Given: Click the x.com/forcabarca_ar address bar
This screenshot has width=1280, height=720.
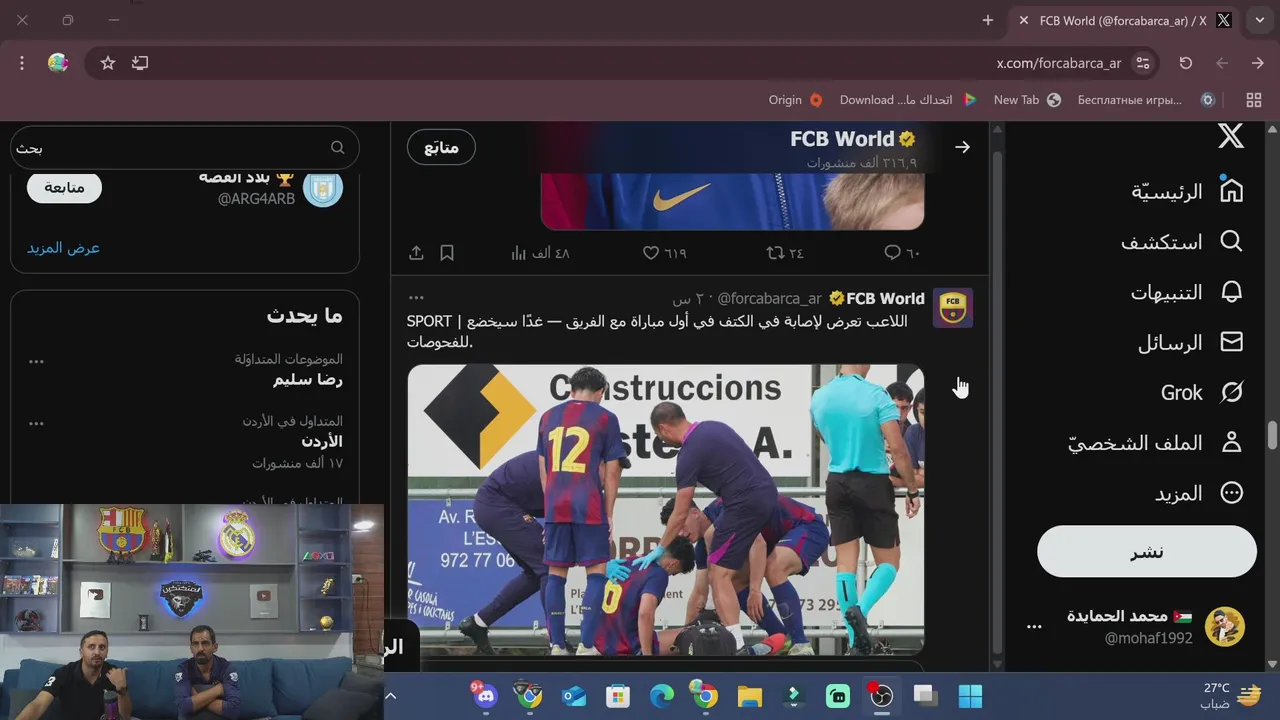Looking at the screenshot, I should [x=1059, y=63].
